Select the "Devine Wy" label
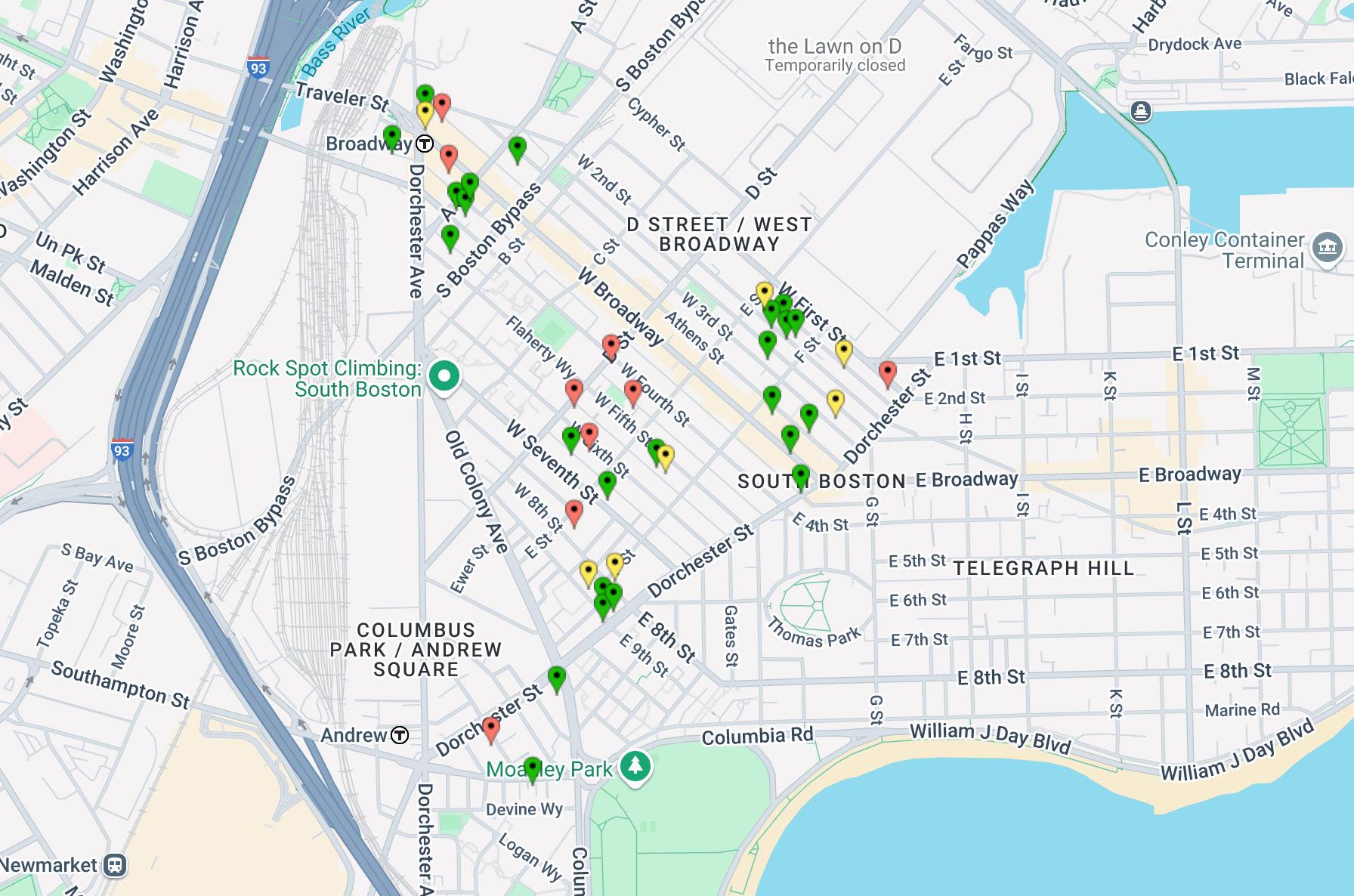This screenshot has width=1354, height=896. [524, 809]
